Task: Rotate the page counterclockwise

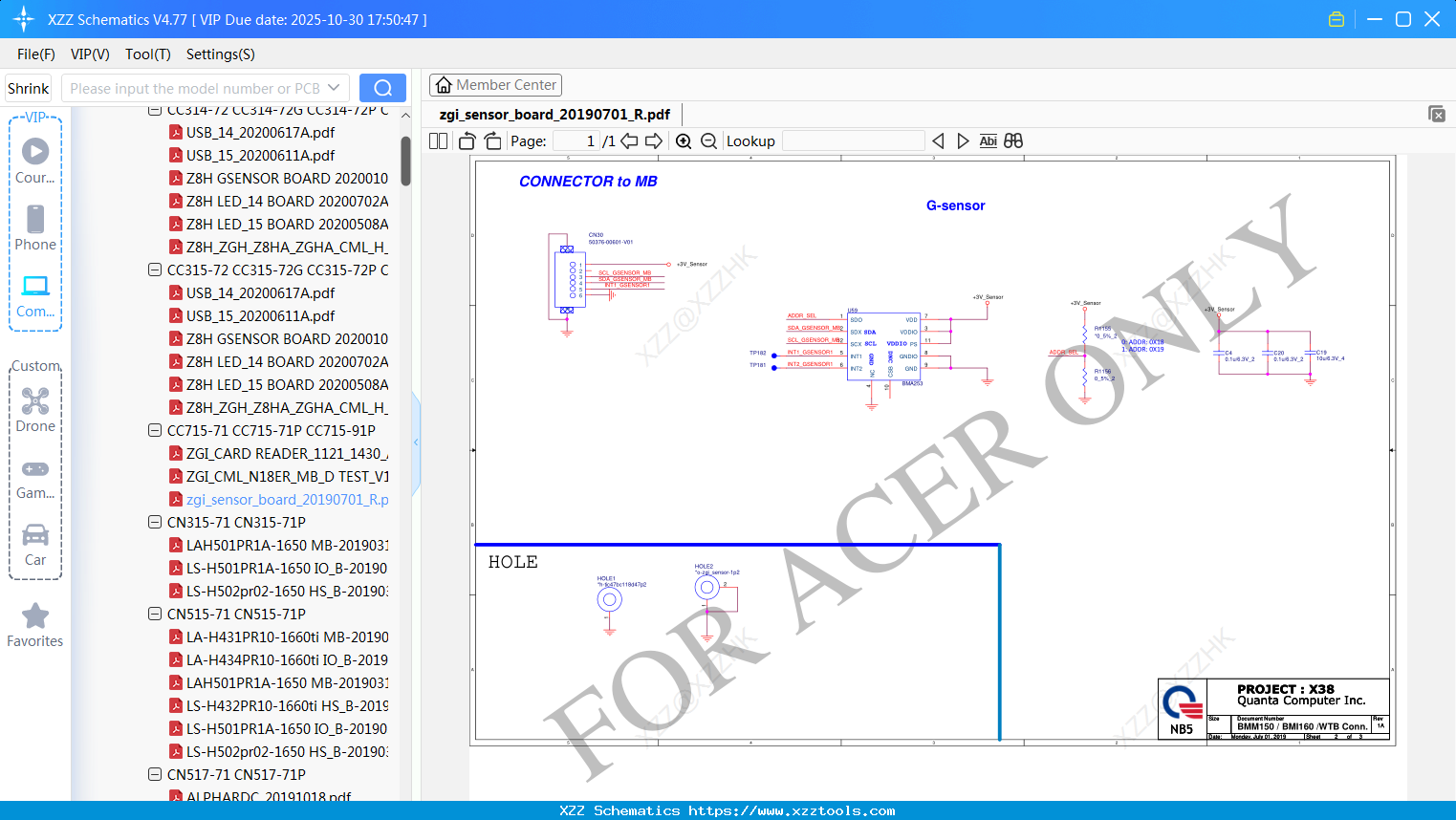Action: point(467,140)
